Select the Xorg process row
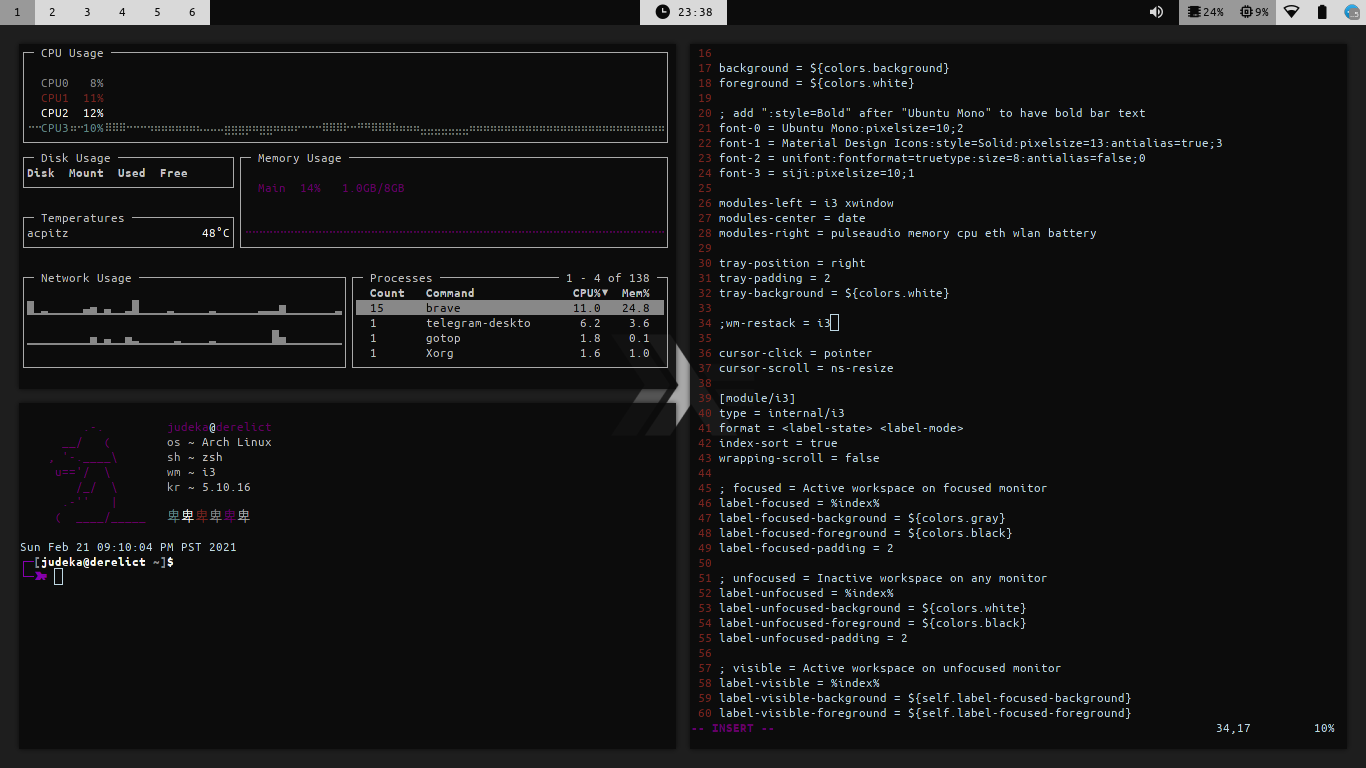Image resolution: width=1366 pixels, height=768 pixels. point(510,353)
